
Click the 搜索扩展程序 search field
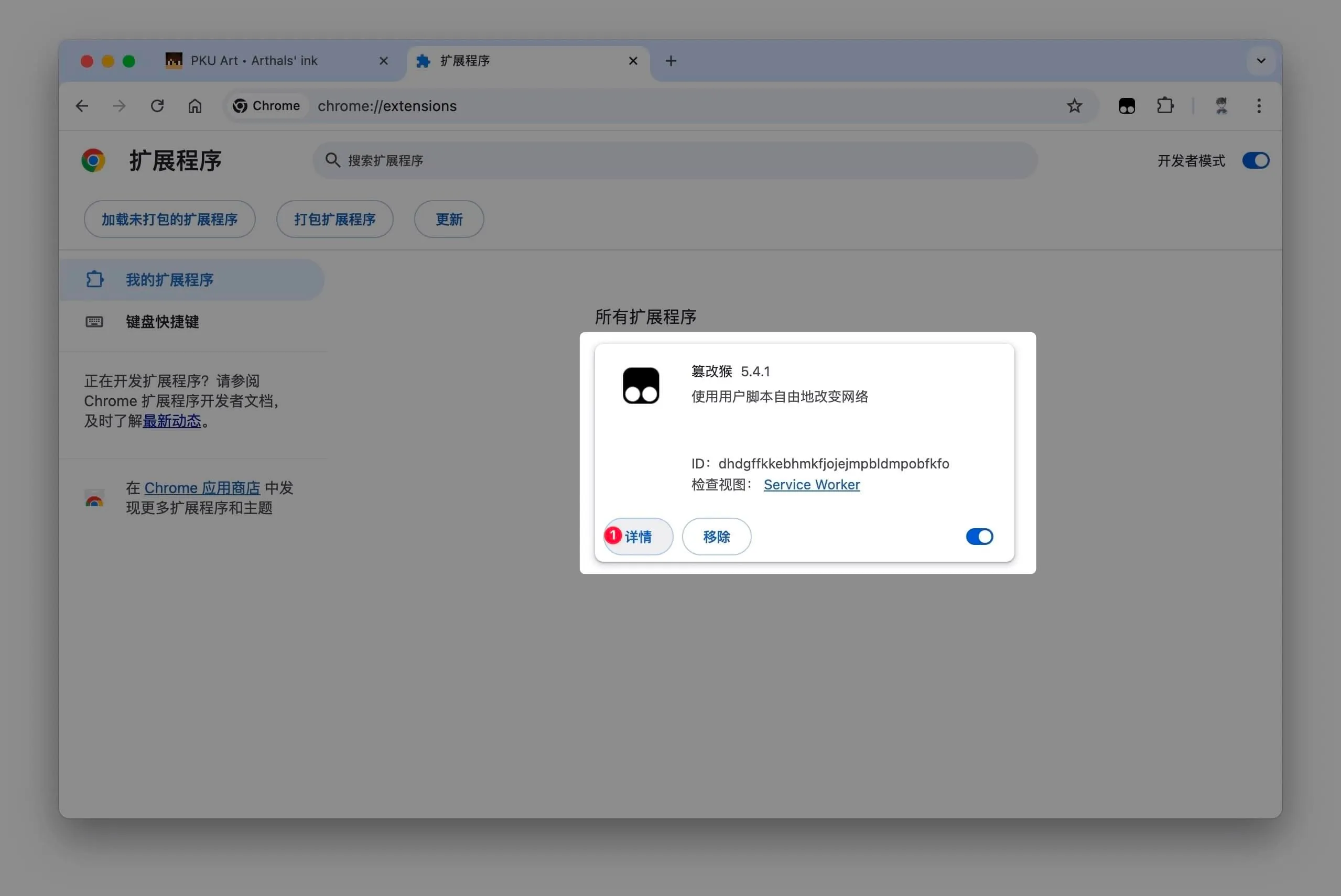tap(675, 160)
